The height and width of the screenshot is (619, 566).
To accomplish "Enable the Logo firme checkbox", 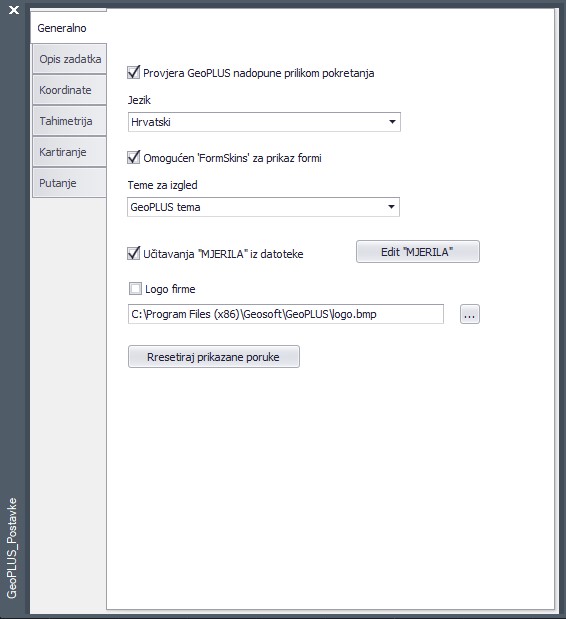I will (135, 289).
